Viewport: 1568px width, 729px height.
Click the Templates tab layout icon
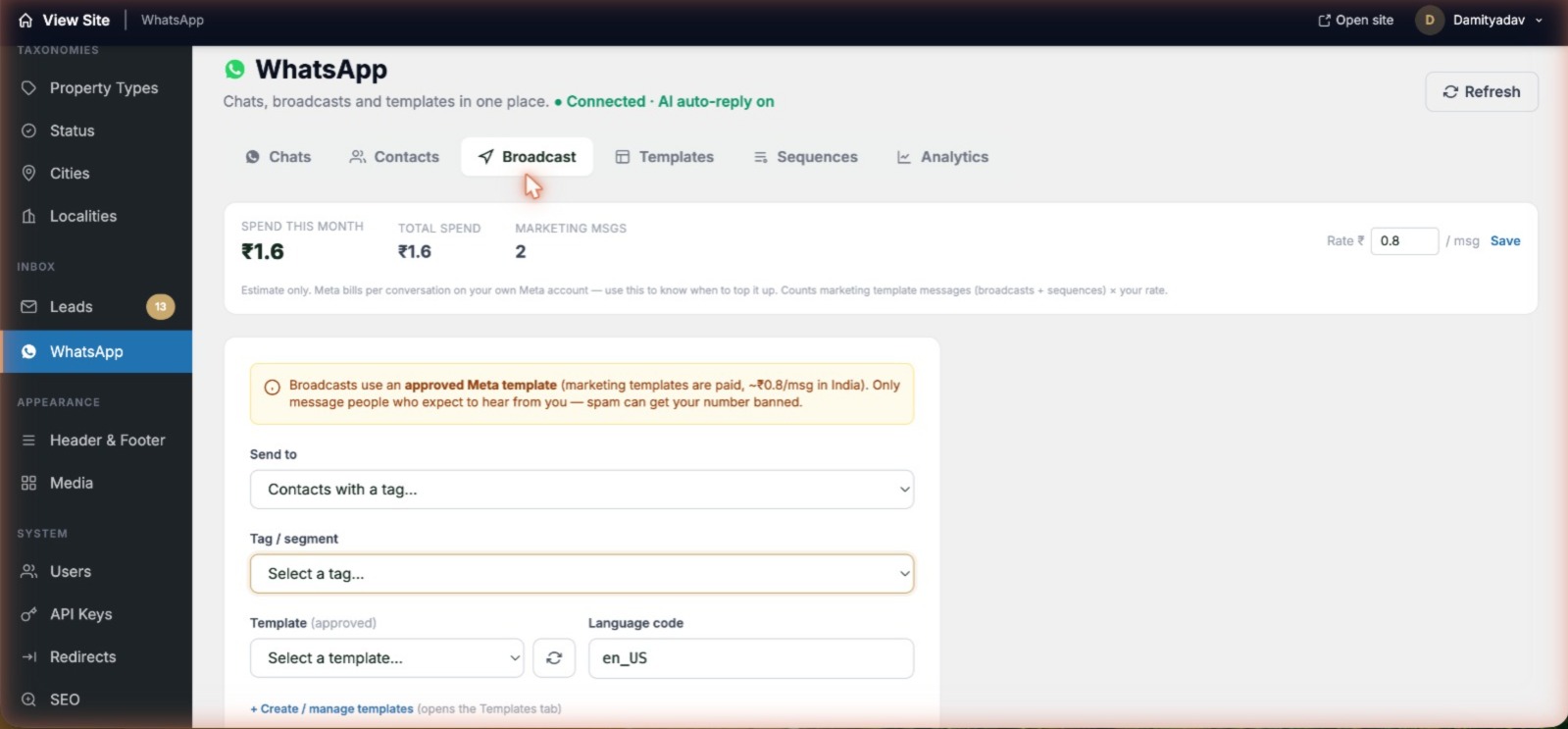[623, 157]
